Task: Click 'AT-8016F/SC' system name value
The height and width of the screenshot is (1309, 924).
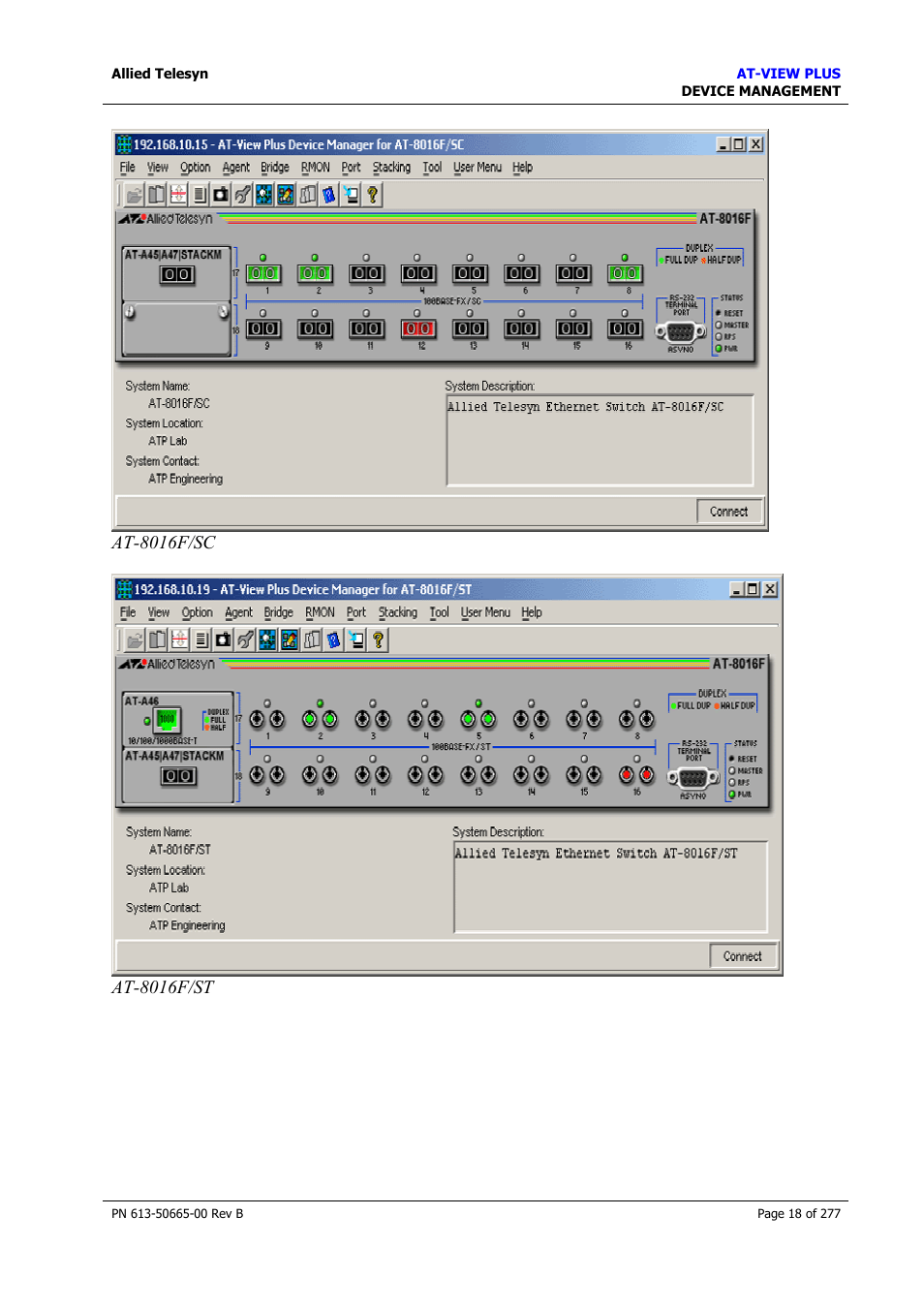Action: pos(179,404)
